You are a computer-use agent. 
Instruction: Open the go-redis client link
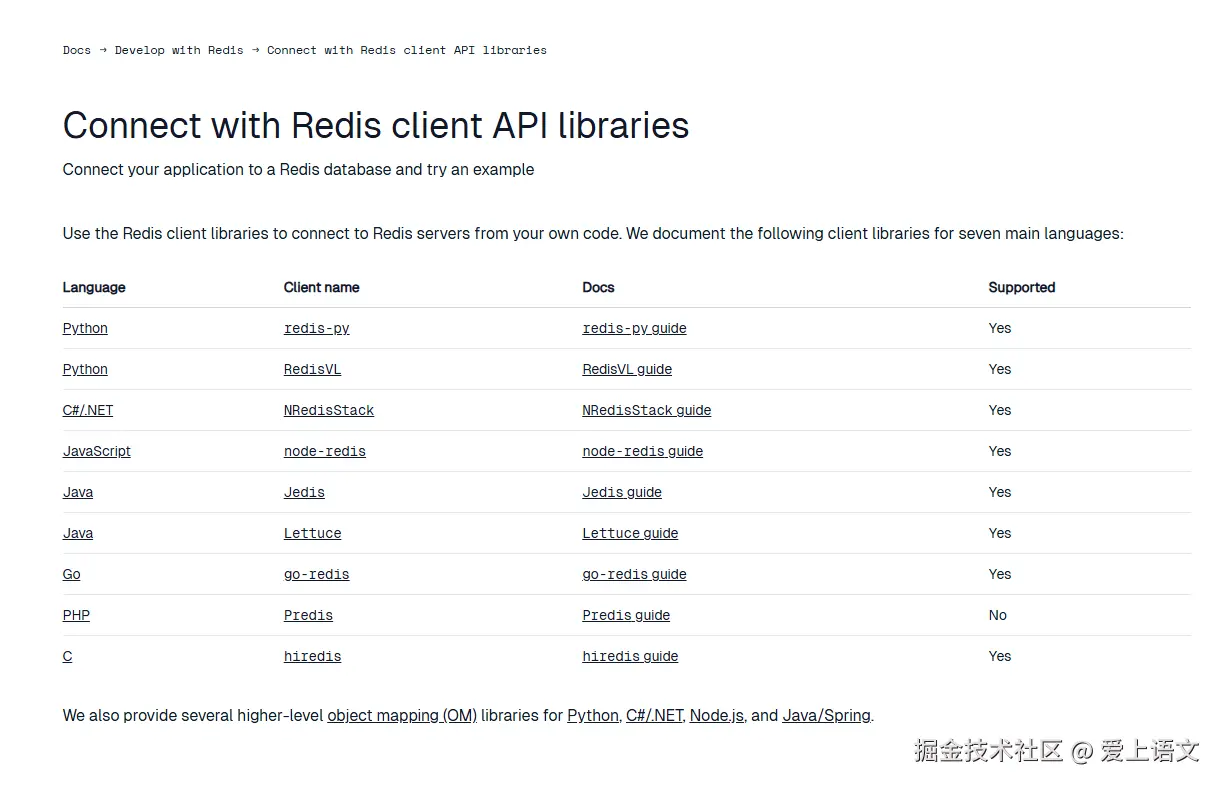(x=317, y=574)
